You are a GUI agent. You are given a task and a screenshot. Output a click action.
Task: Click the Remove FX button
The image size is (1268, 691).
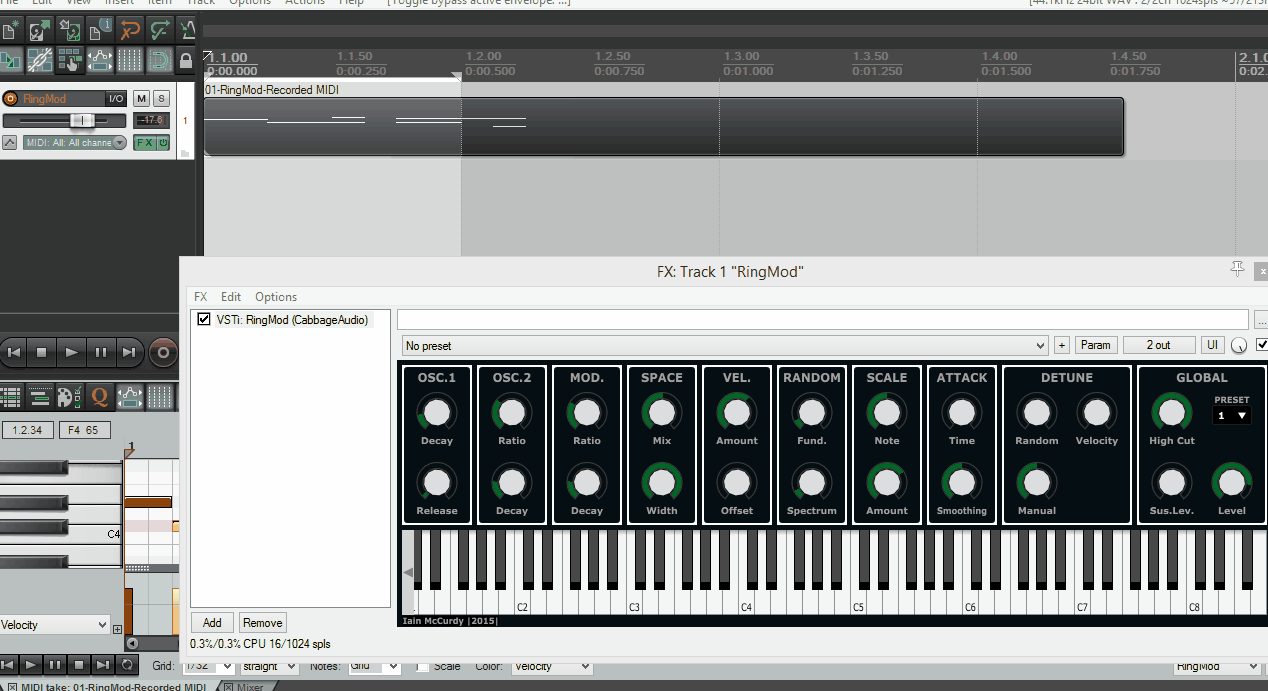(x=262, y=622)
